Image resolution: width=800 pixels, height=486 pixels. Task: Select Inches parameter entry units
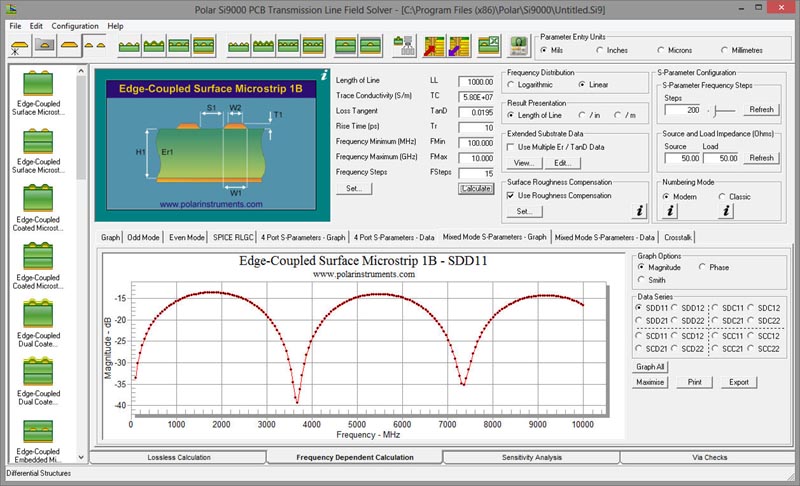pyautogui.click(x=612, y=50)
